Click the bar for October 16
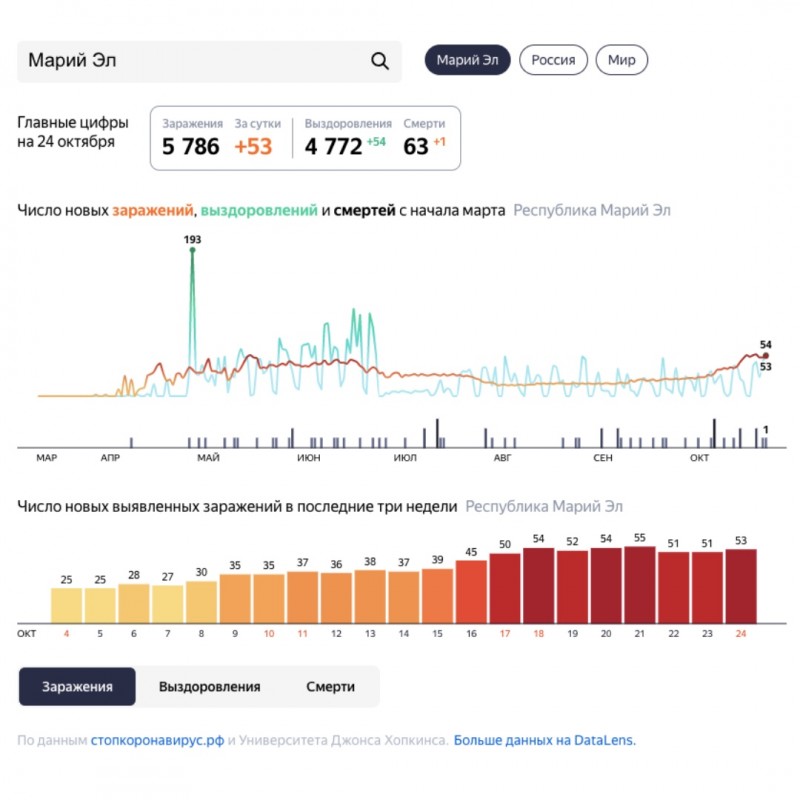Image resolution: width=800 pixels, height=800 pixels. coord(471,591)
